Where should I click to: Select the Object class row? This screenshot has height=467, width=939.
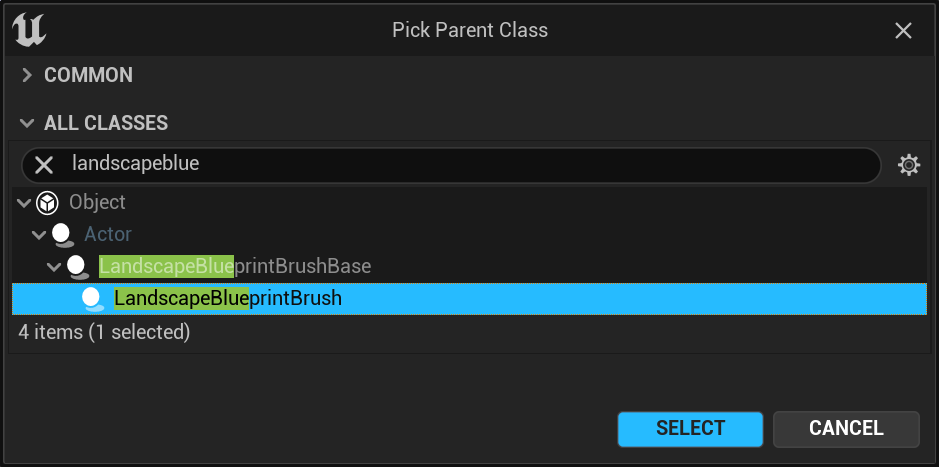pos(470,202)
